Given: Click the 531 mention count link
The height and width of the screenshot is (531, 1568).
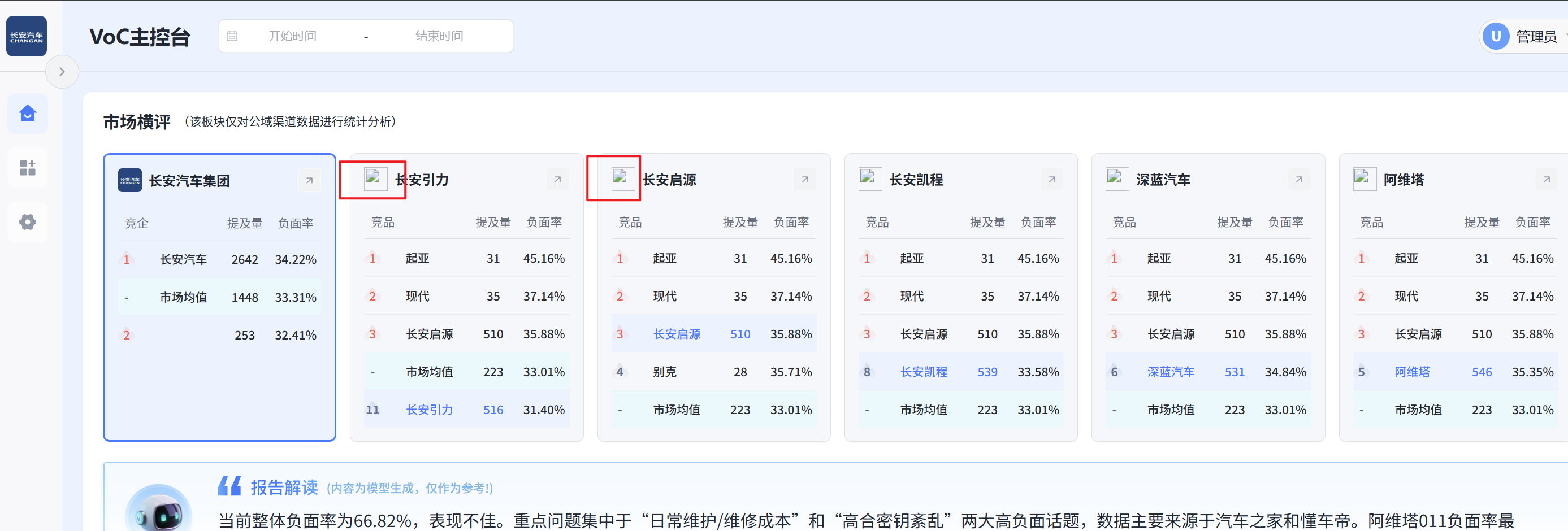Looking at the screenshot, I should pyautogui.click(x=1235, y=372).
